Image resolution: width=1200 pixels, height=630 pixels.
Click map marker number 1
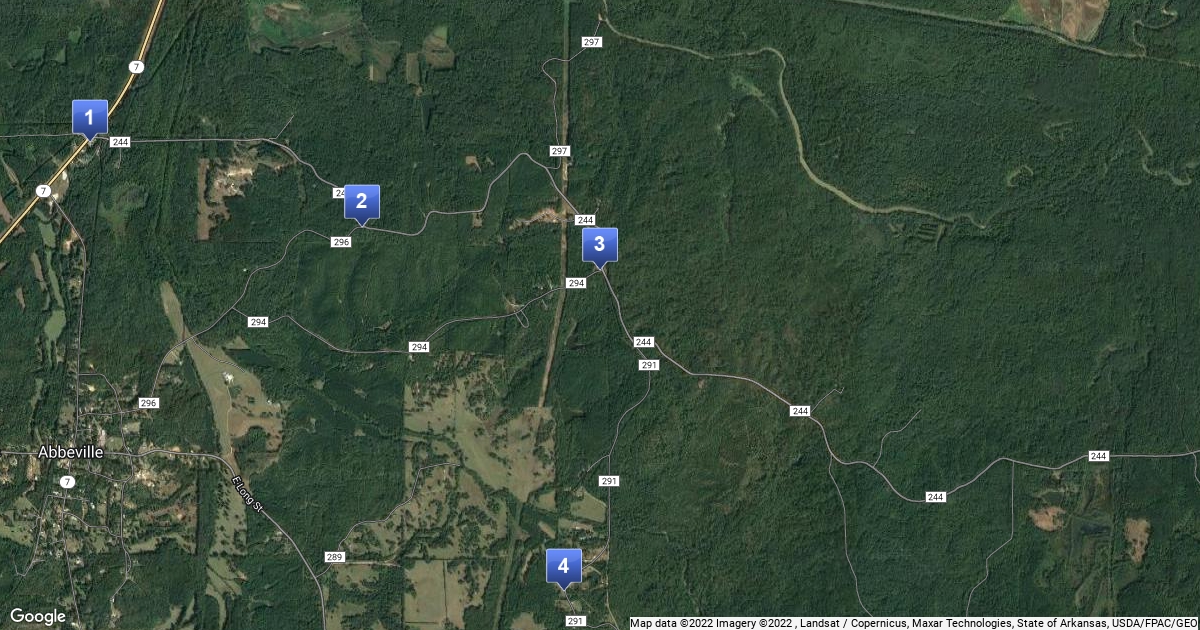coord(90,120)
